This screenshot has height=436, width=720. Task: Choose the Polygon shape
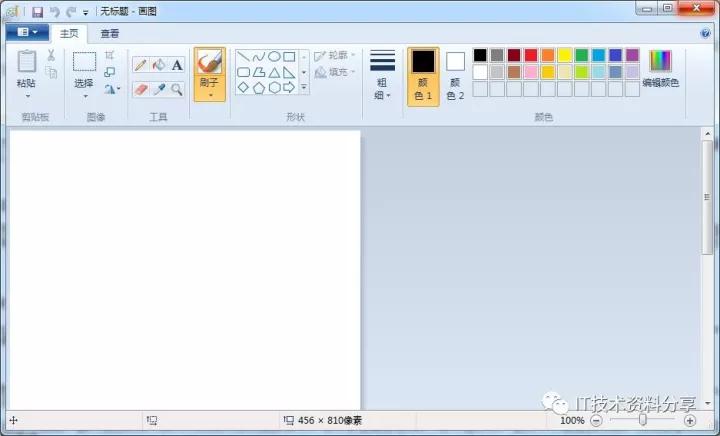tap(259, 72)
